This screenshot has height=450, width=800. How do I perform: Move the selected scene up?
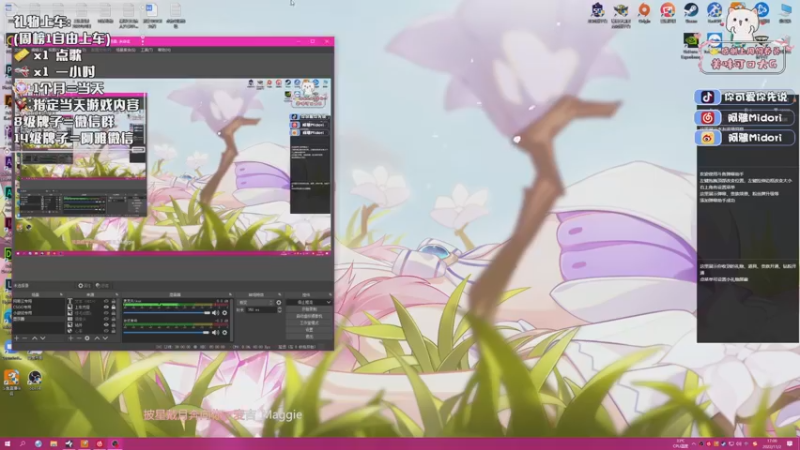[35, 338]
